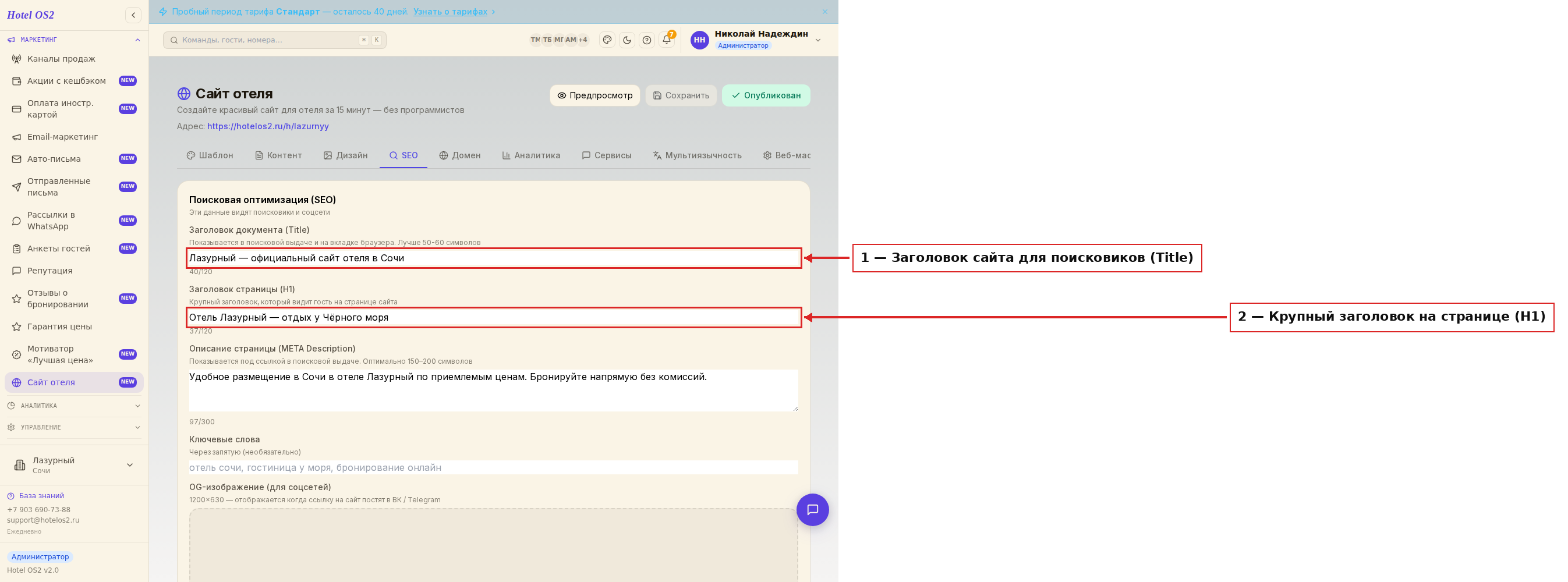
Task: Select the SEO tab
Action: click(403, 156)
